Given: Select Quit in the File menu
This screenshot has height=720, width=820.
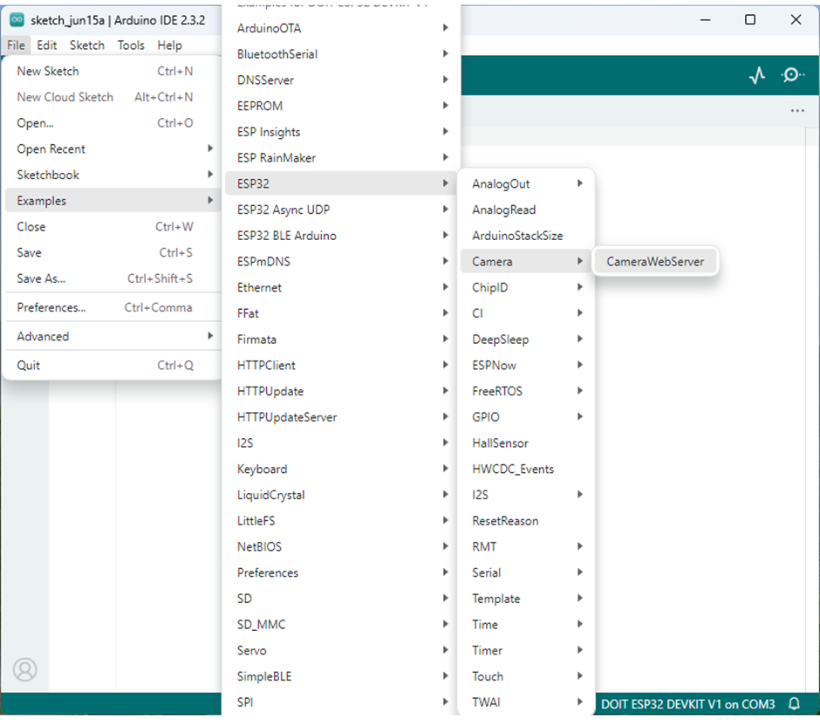Looking at the screenshot, I should [111, 365].
